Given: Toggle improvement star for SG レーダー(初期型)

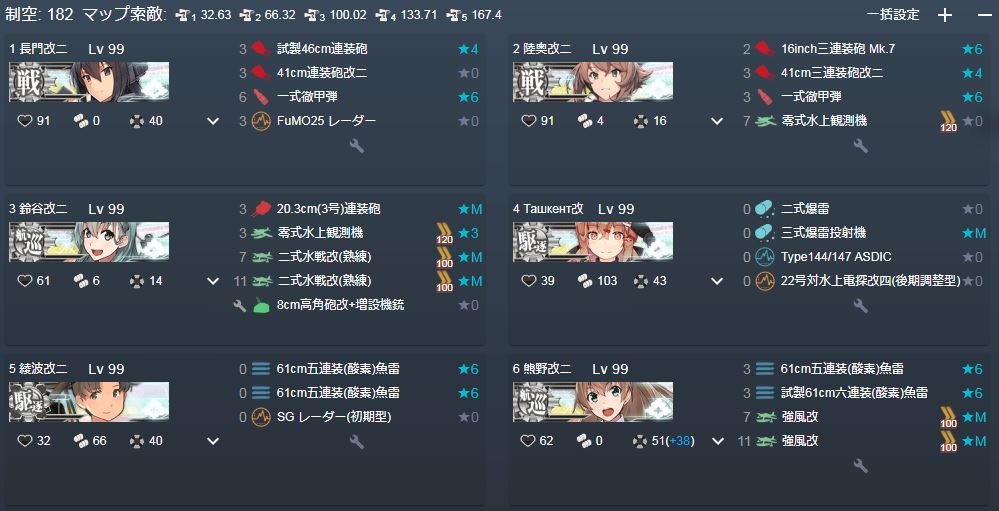Looking at the screenshot, I should point(468,417).
